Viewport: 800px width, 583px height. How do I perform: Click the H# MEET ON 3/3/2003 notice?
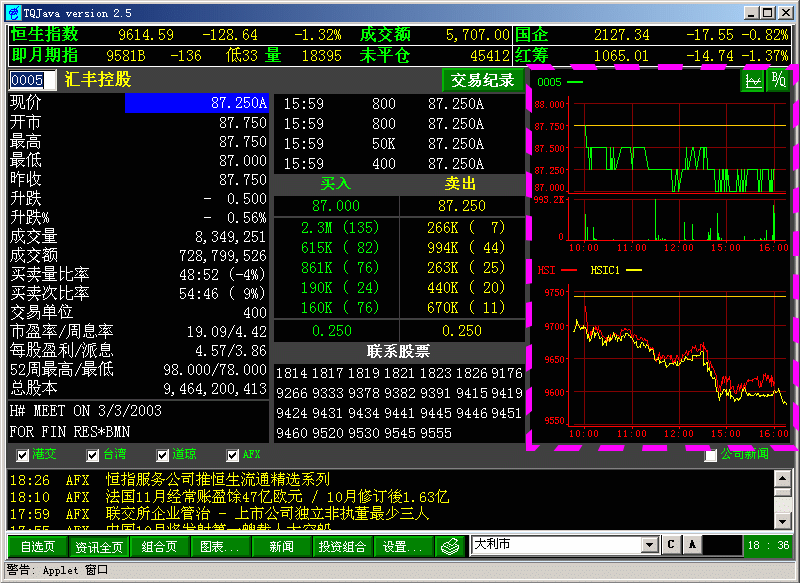(x=86, y=411)
